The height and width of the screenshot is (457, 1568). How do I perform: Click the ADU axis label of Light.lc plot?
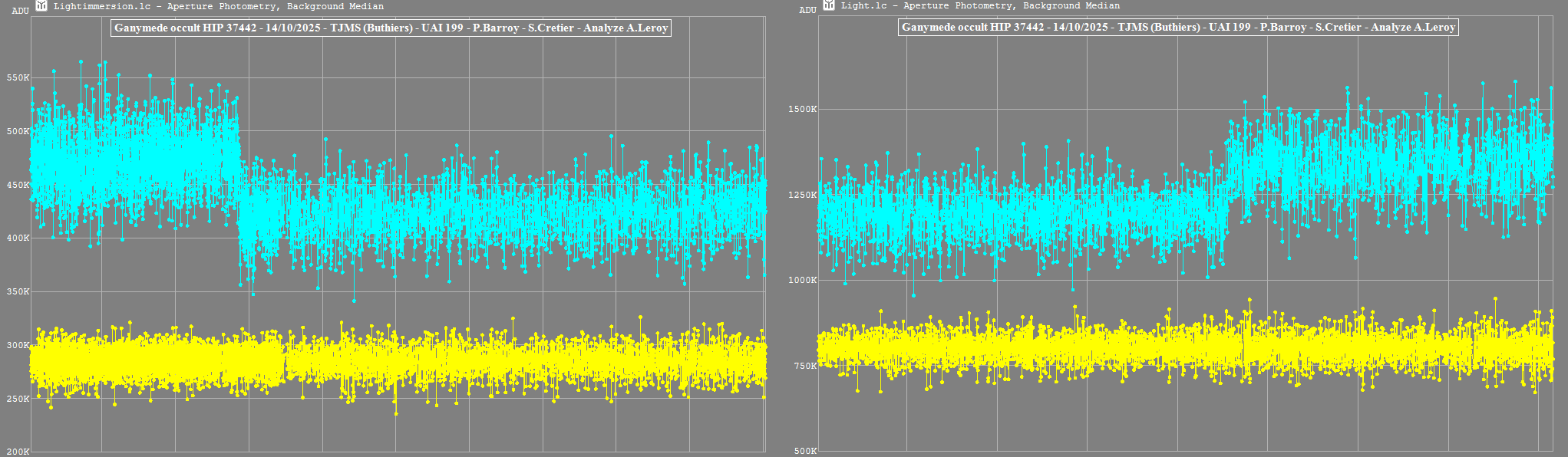[807, 10]
